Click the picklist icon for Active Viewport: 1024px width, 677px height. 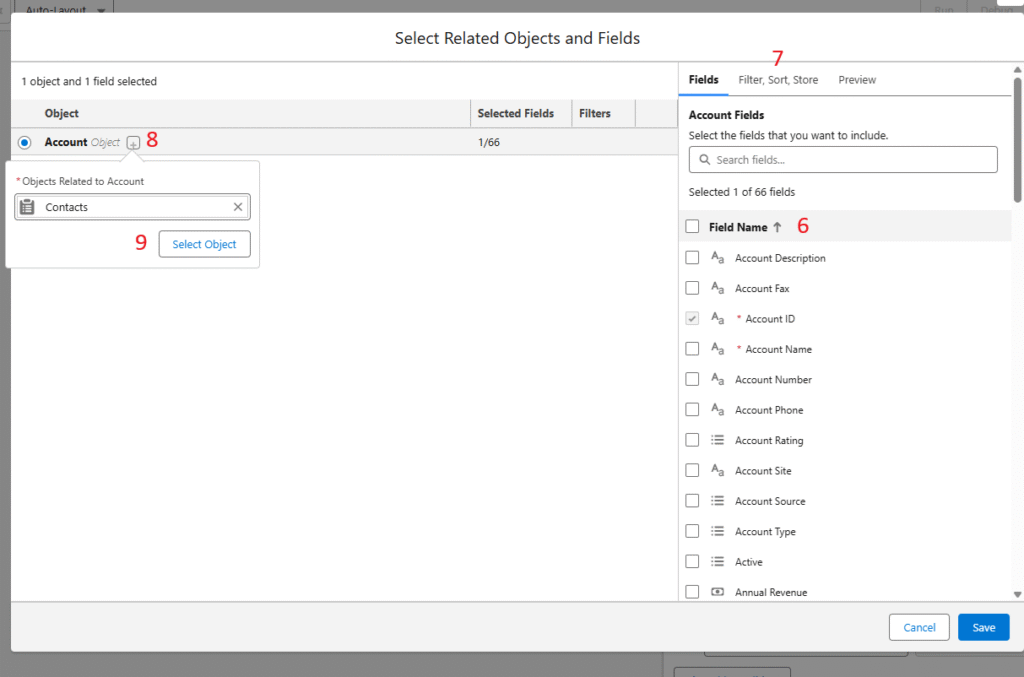point(717,561)
